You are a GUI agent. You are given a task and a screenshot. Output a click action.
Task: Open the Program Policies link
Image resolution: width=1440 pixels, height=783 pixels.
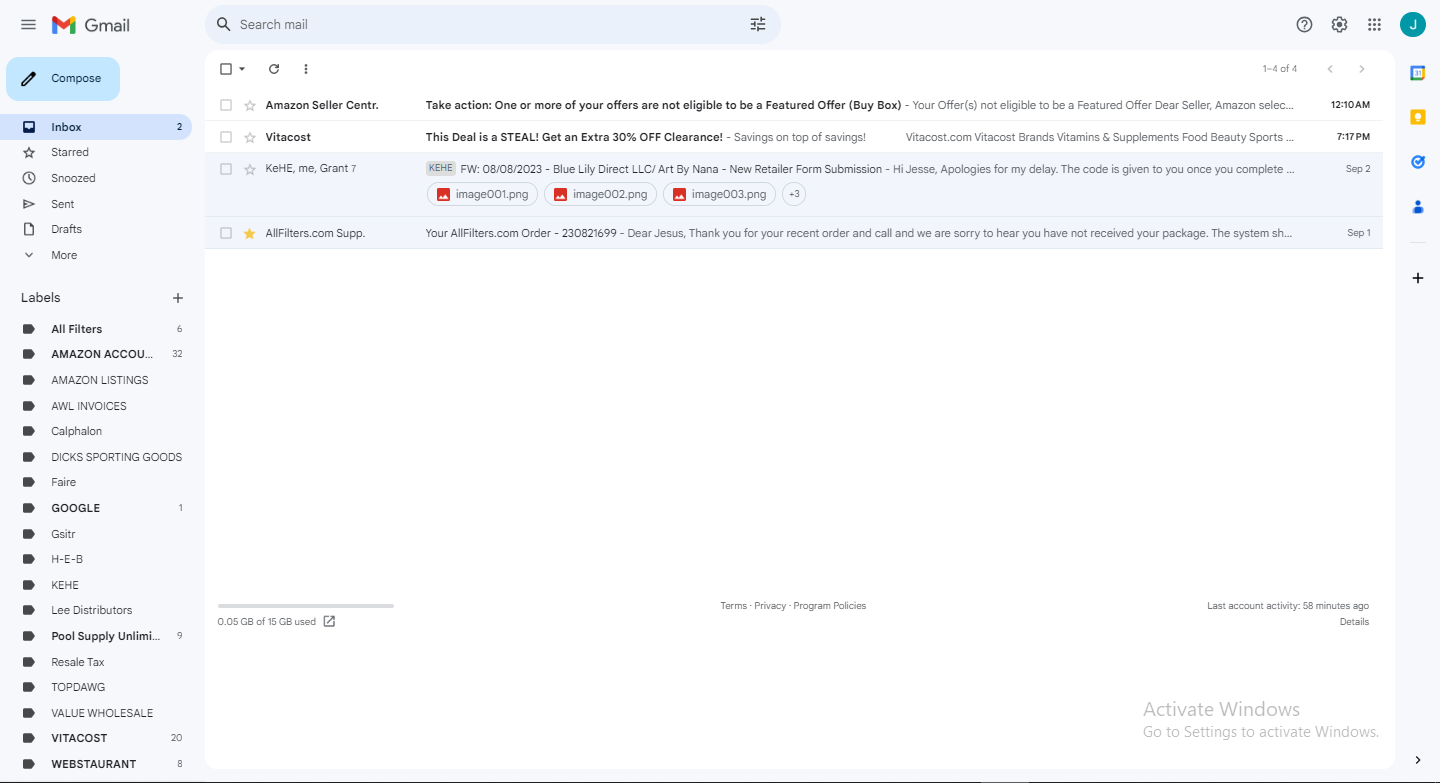830,606
